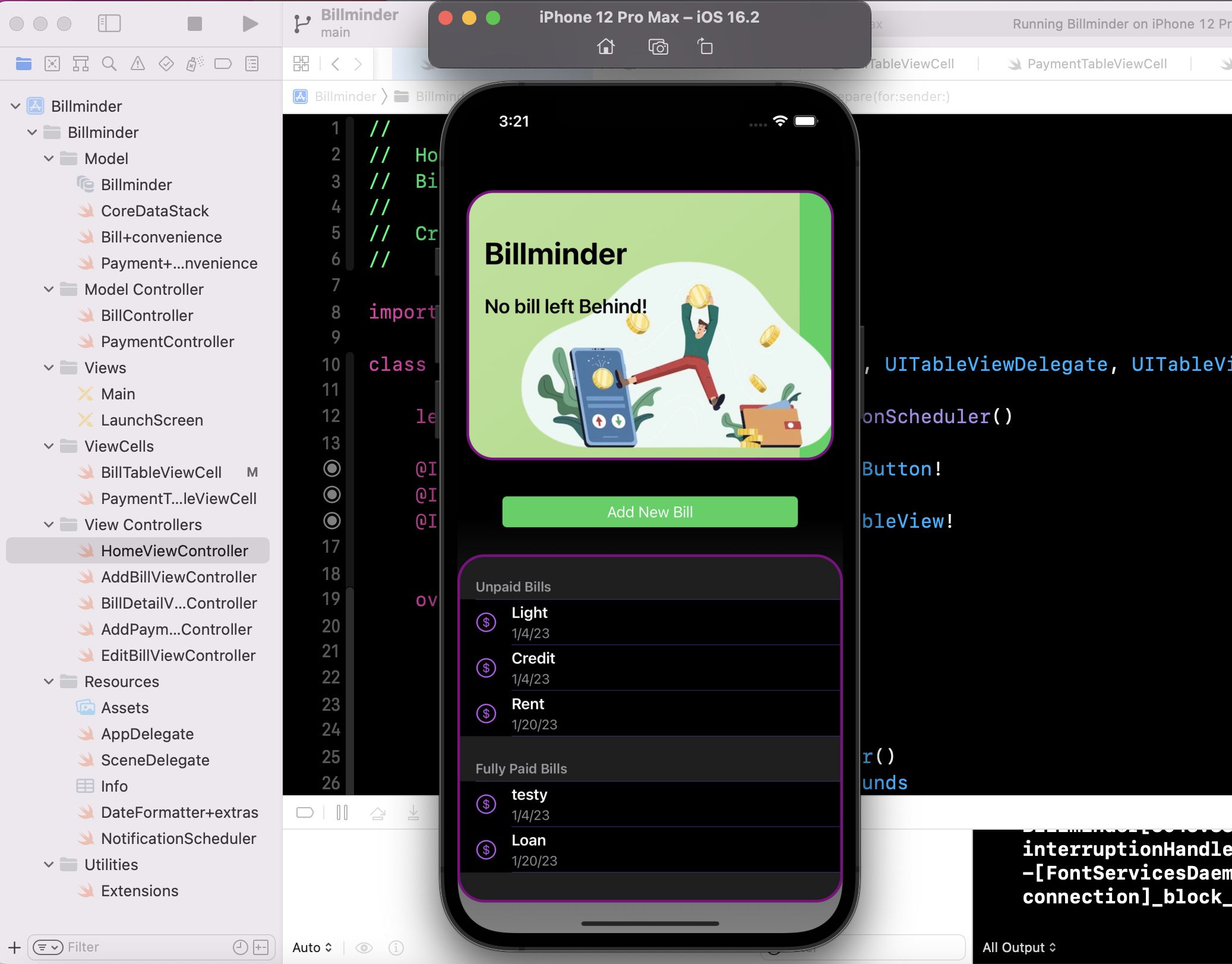Go back in the editor history
Image resolution: width=1232 pixels, height=964 pixels.
336,64
